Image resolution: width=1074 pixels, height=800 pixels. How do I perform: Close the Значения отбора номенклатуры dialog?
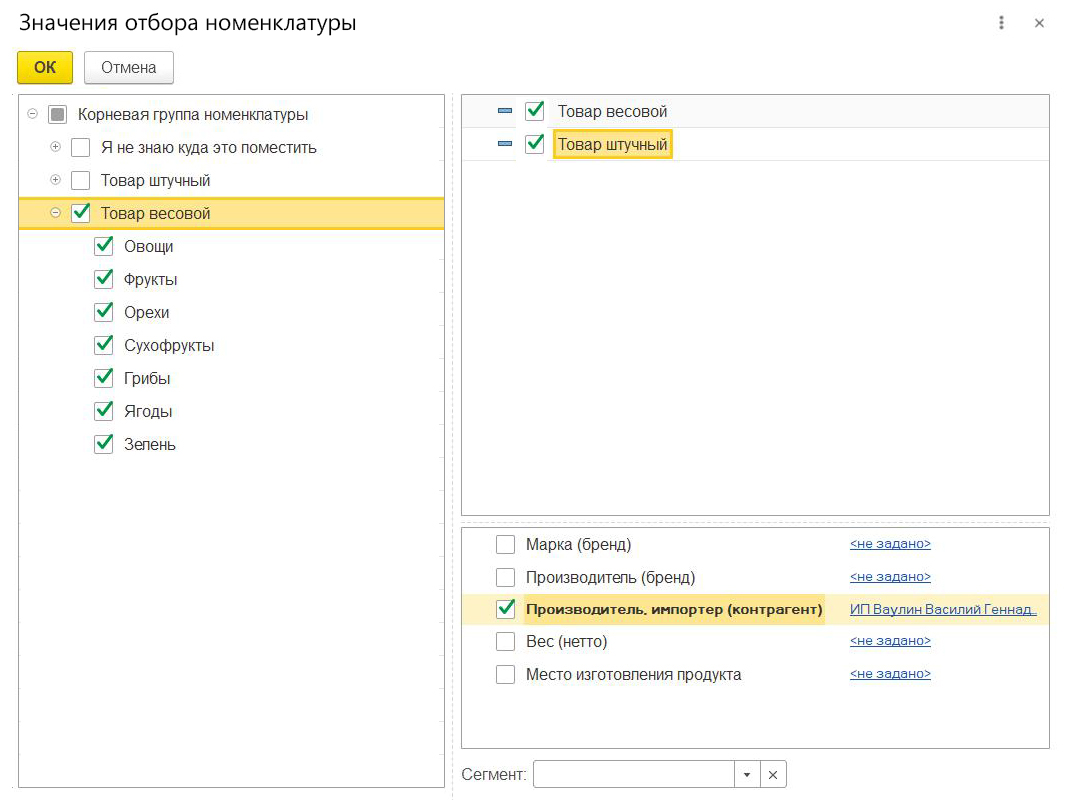(1039, 23)
